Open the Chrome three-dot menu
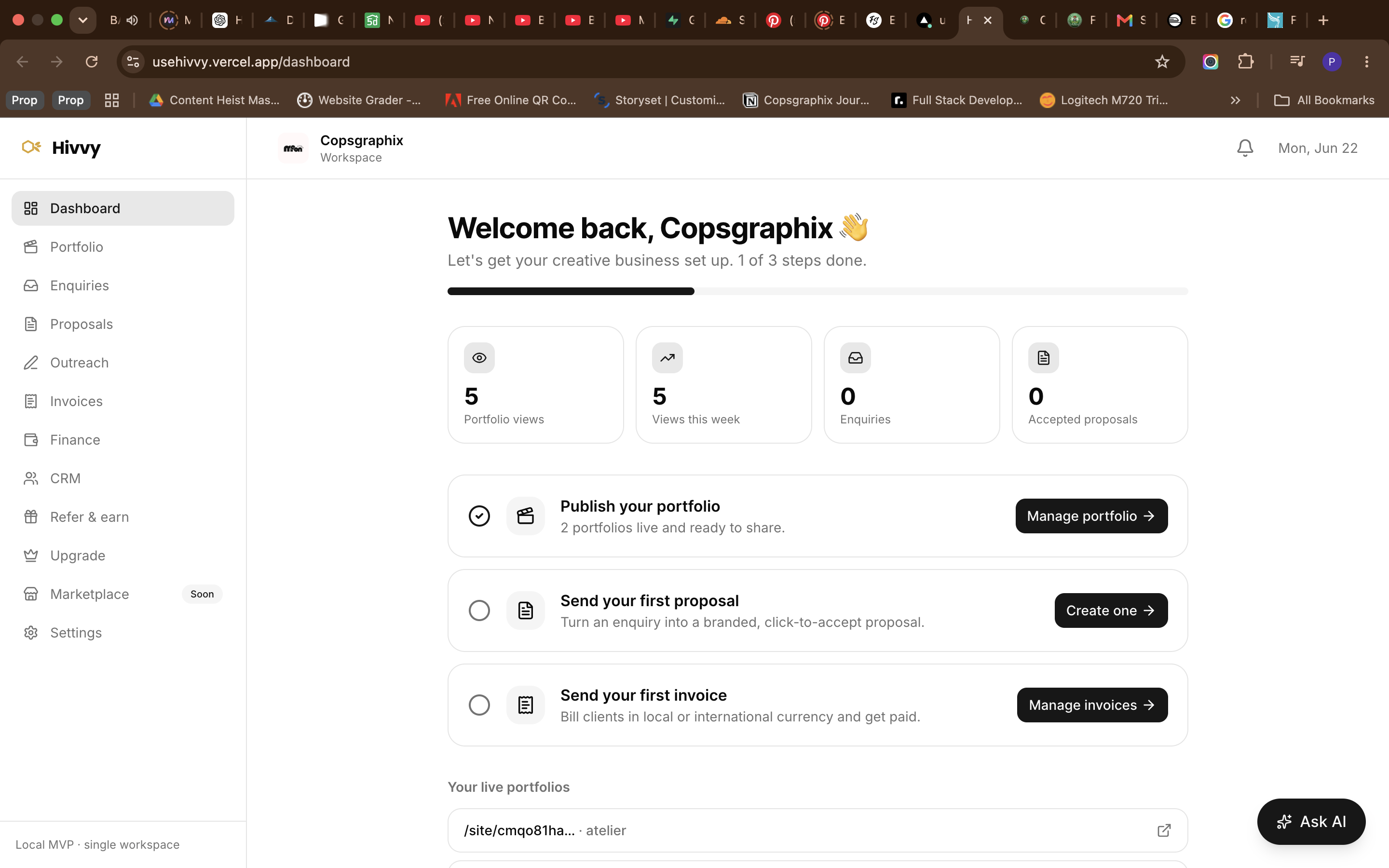Viewport: 1389px width, 868px height. pos(1366,61)
